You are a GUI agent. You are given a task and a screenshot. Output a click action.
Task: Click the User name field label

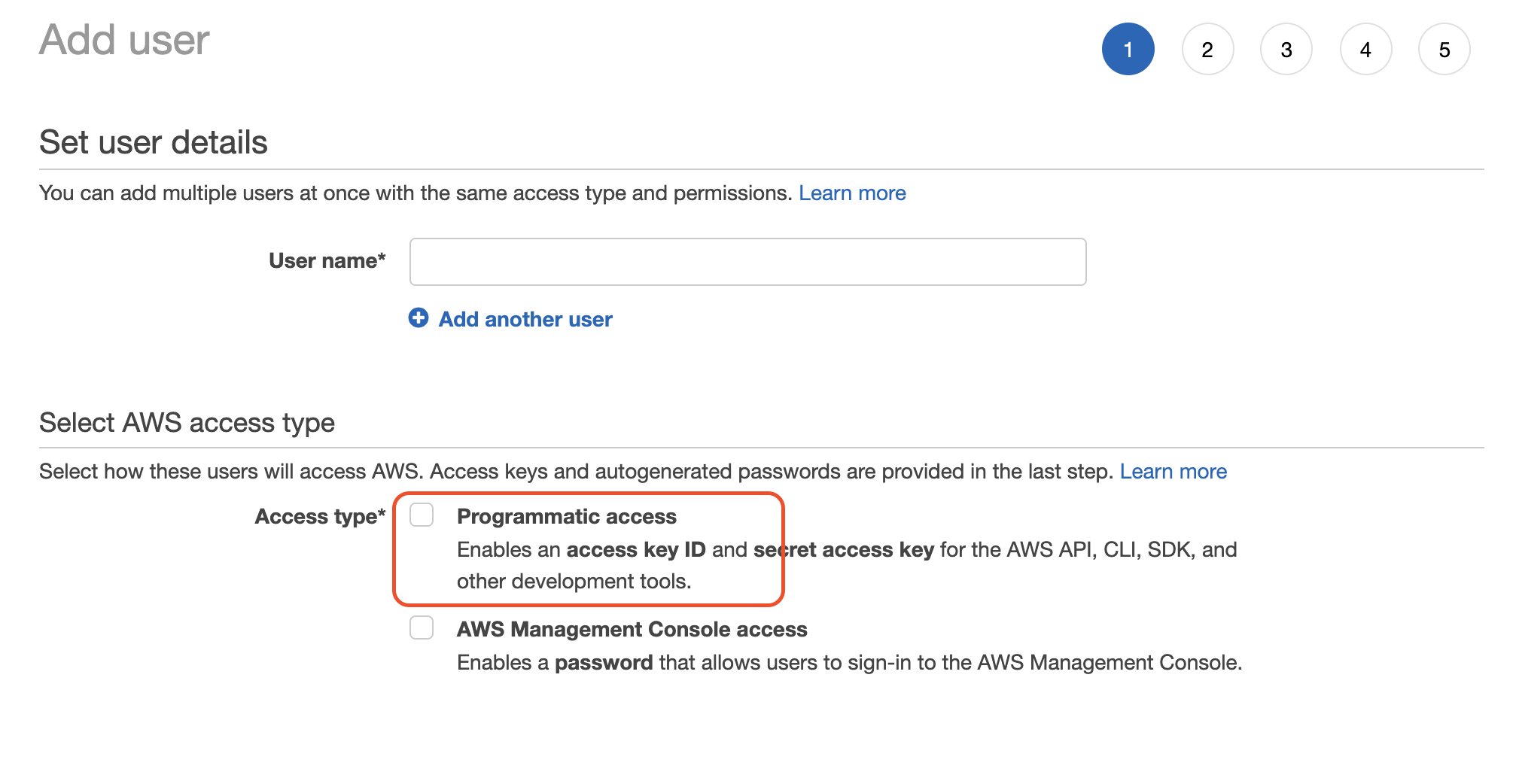[x=327, y=261]
